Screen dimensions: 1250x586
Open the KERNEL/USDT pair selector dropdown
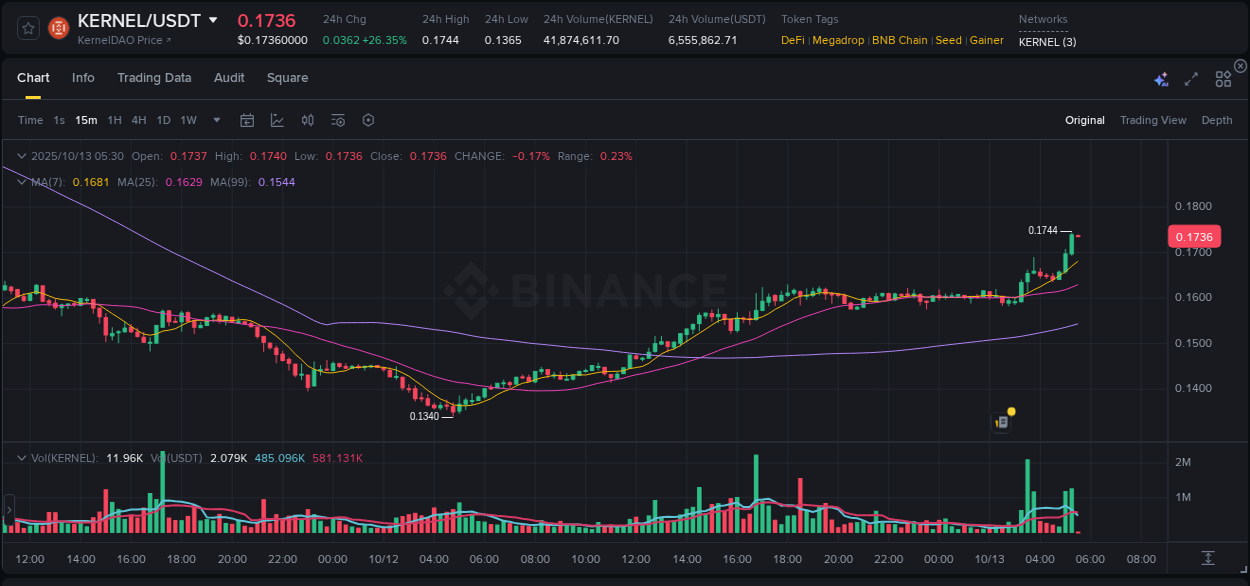coord(213,19)
